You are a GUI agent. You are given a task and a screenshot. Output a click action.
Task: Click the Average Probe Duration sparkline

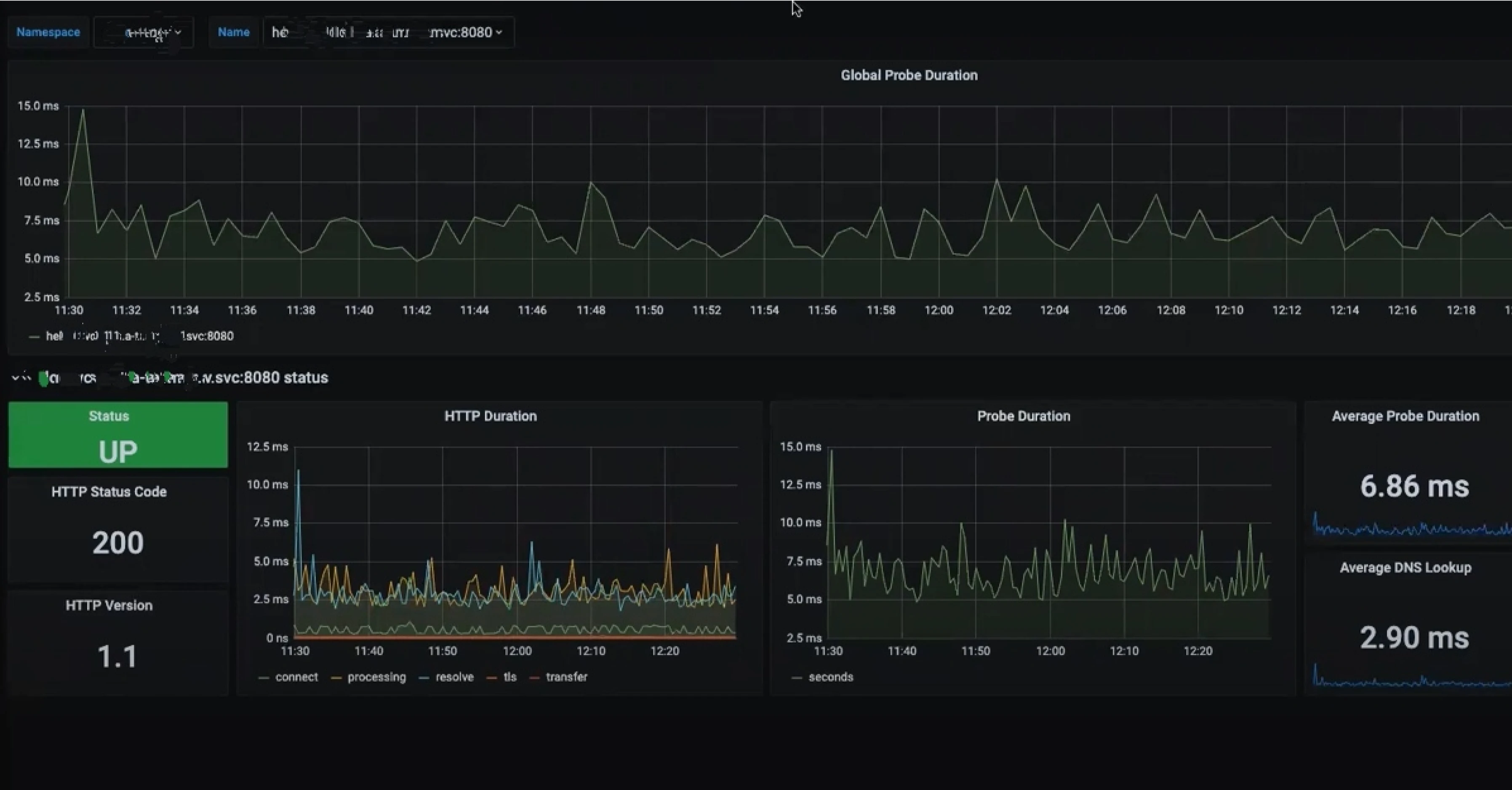point(1412,525)
